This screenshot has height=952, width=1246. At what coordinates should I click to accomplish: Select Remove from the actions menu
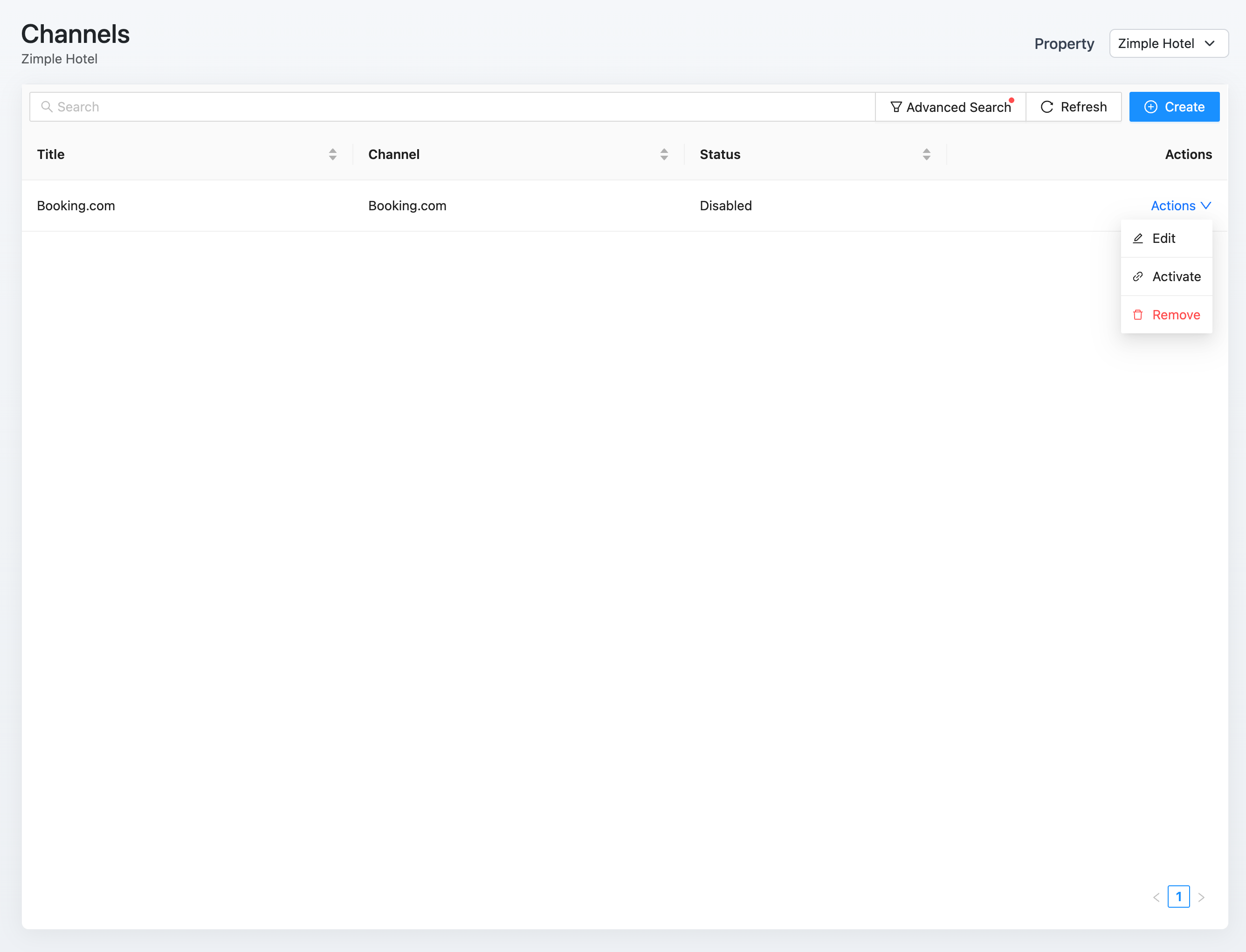coord(1175,315)
